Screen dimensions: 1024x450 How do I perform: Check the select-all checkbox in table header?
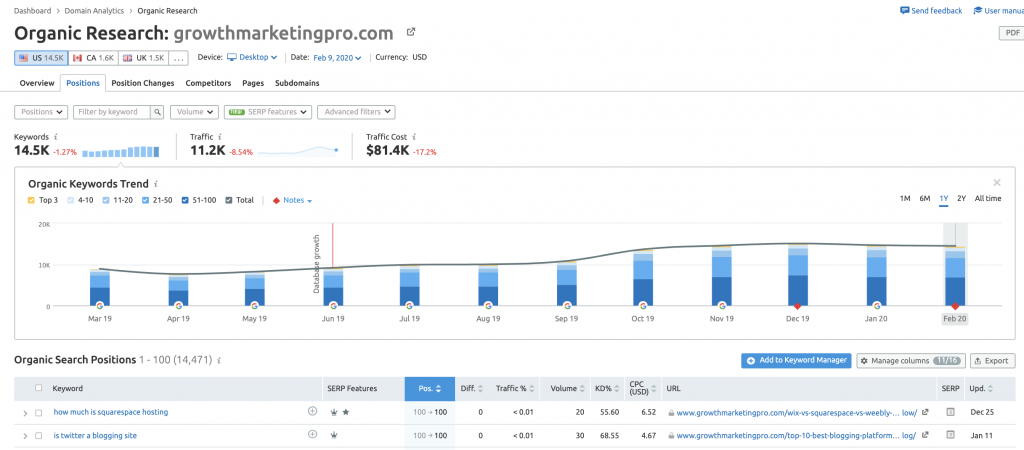click(x=39, y=388)
